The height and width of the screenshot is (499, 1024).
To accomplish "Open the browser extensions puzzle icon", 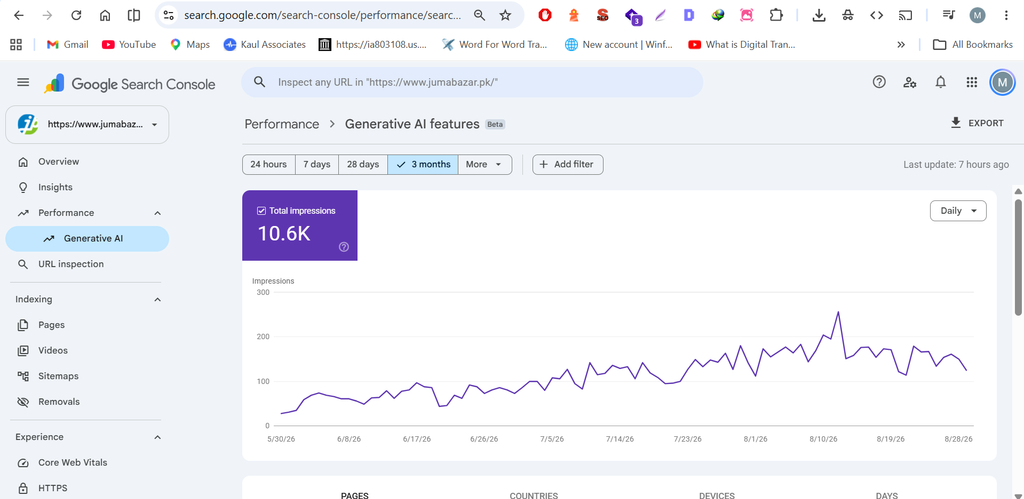I will [776, 15].
